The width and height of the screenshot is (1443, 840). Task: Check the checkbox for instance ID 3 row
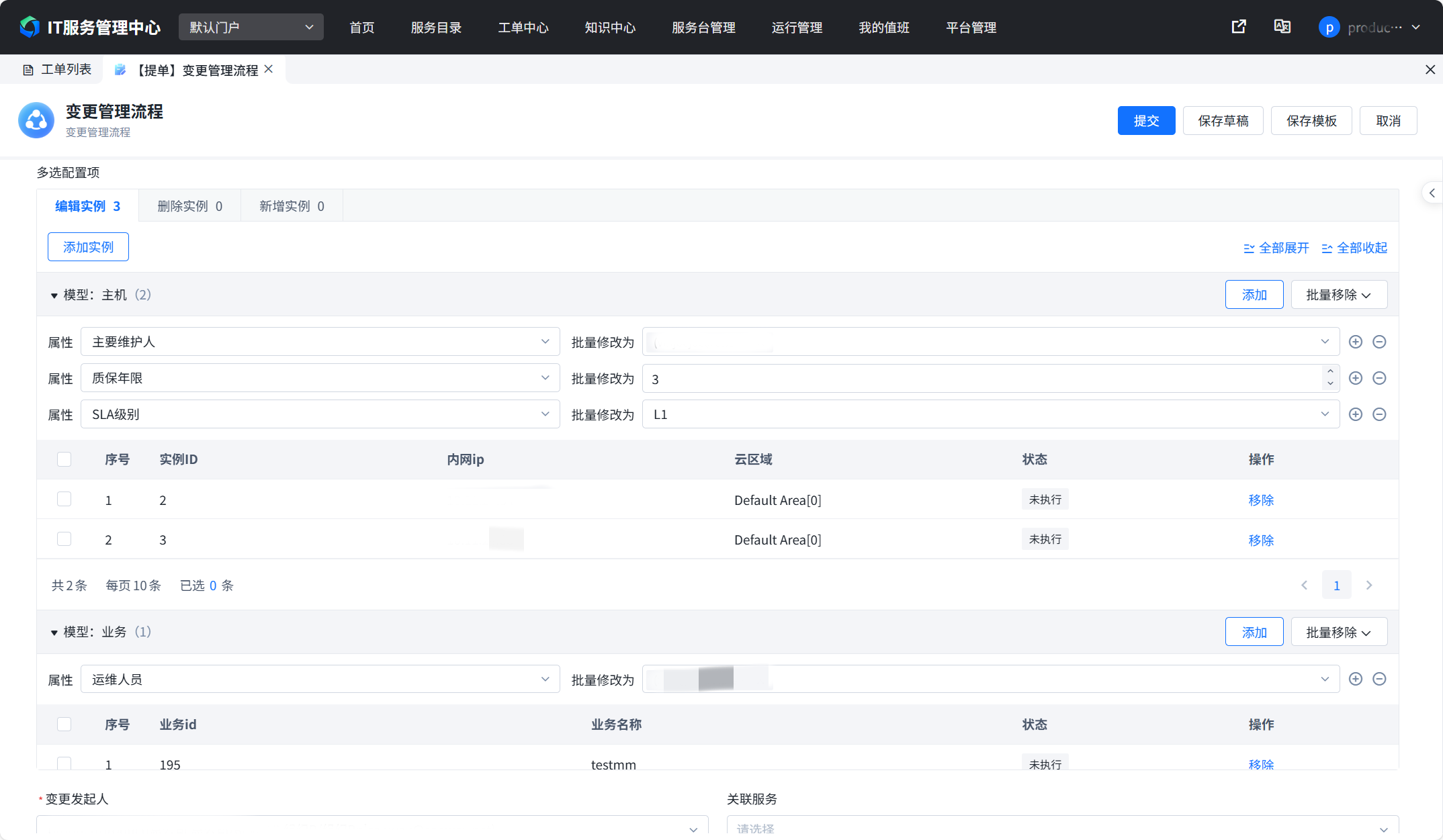64,539
